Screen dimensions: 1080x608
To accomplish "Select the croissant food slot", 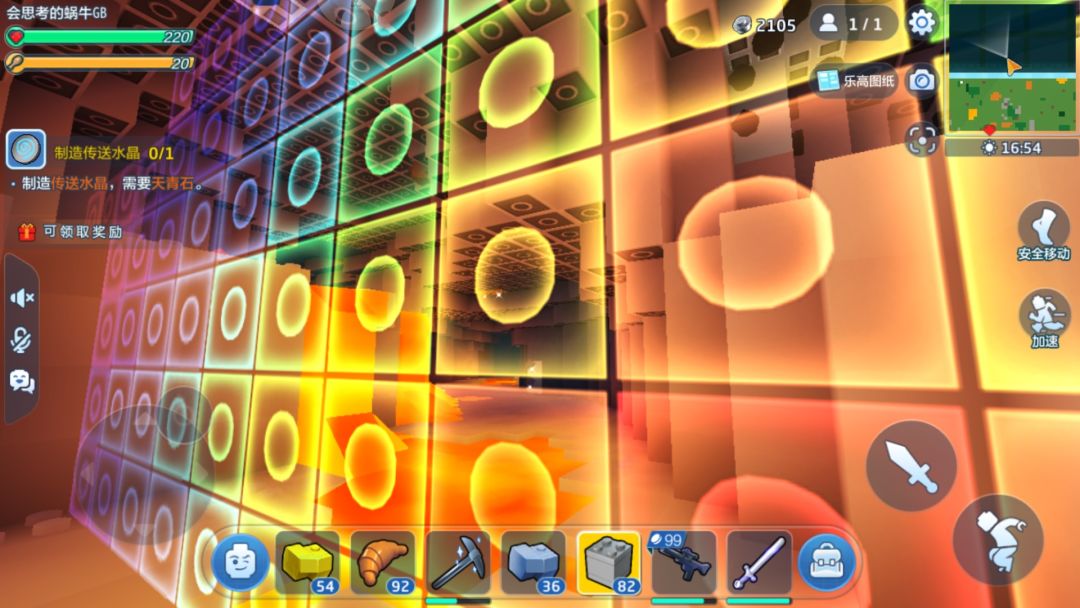I will pyautogui.click(x=383, y=563).
